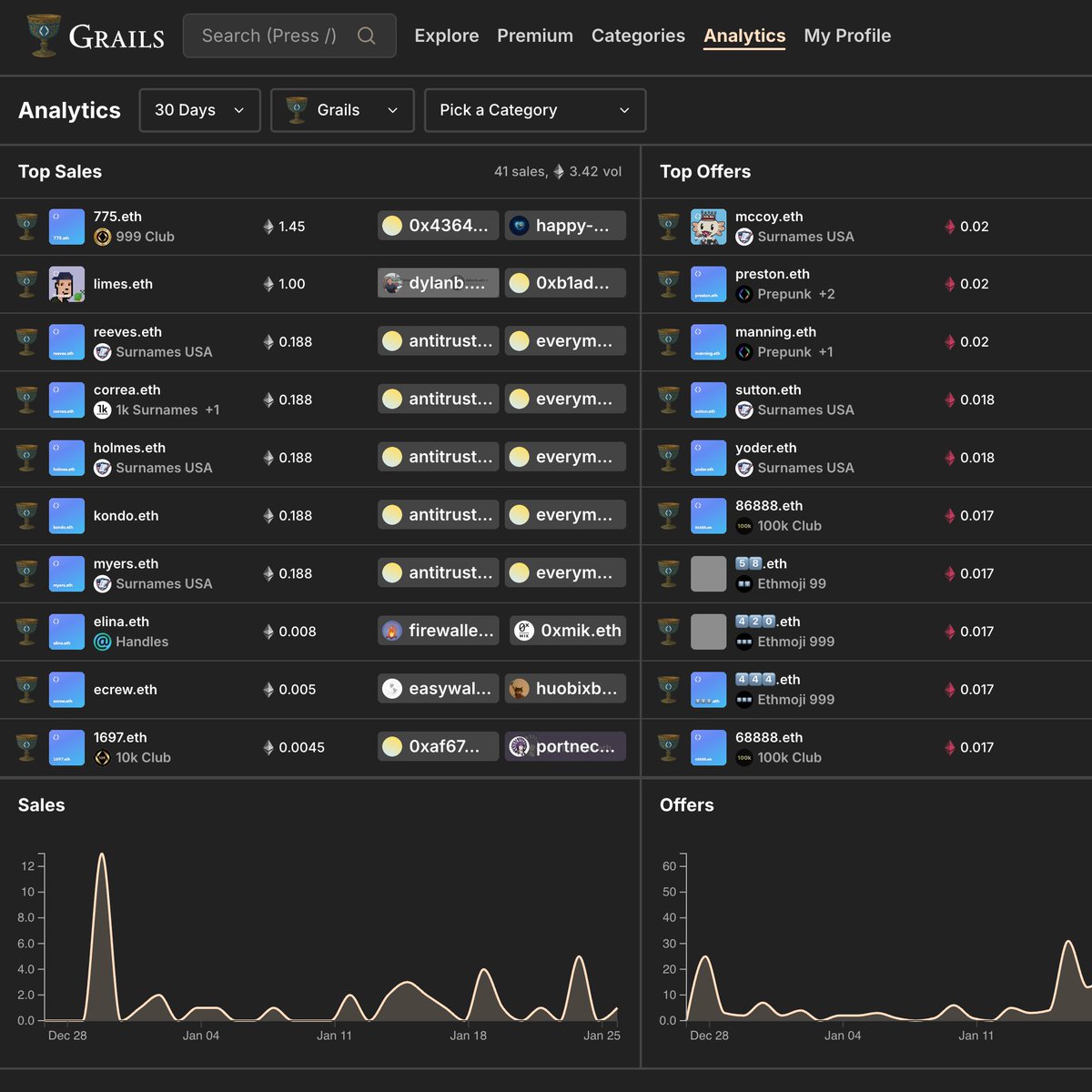Expand the Grails marketplace selector
This screenshot has height=1092, width=1092.
coord(341,110)
